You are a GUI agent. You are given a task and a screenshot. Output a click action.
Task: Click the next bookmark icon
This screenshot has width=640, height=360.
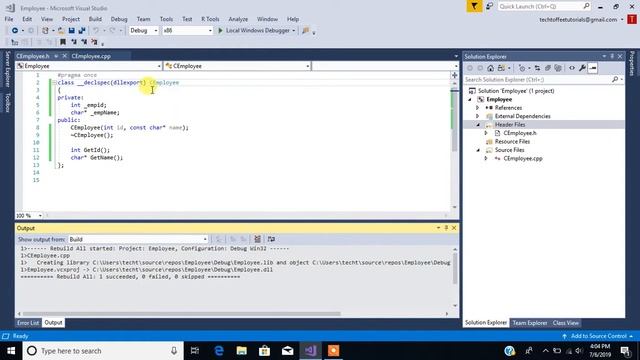coord(84,42)
